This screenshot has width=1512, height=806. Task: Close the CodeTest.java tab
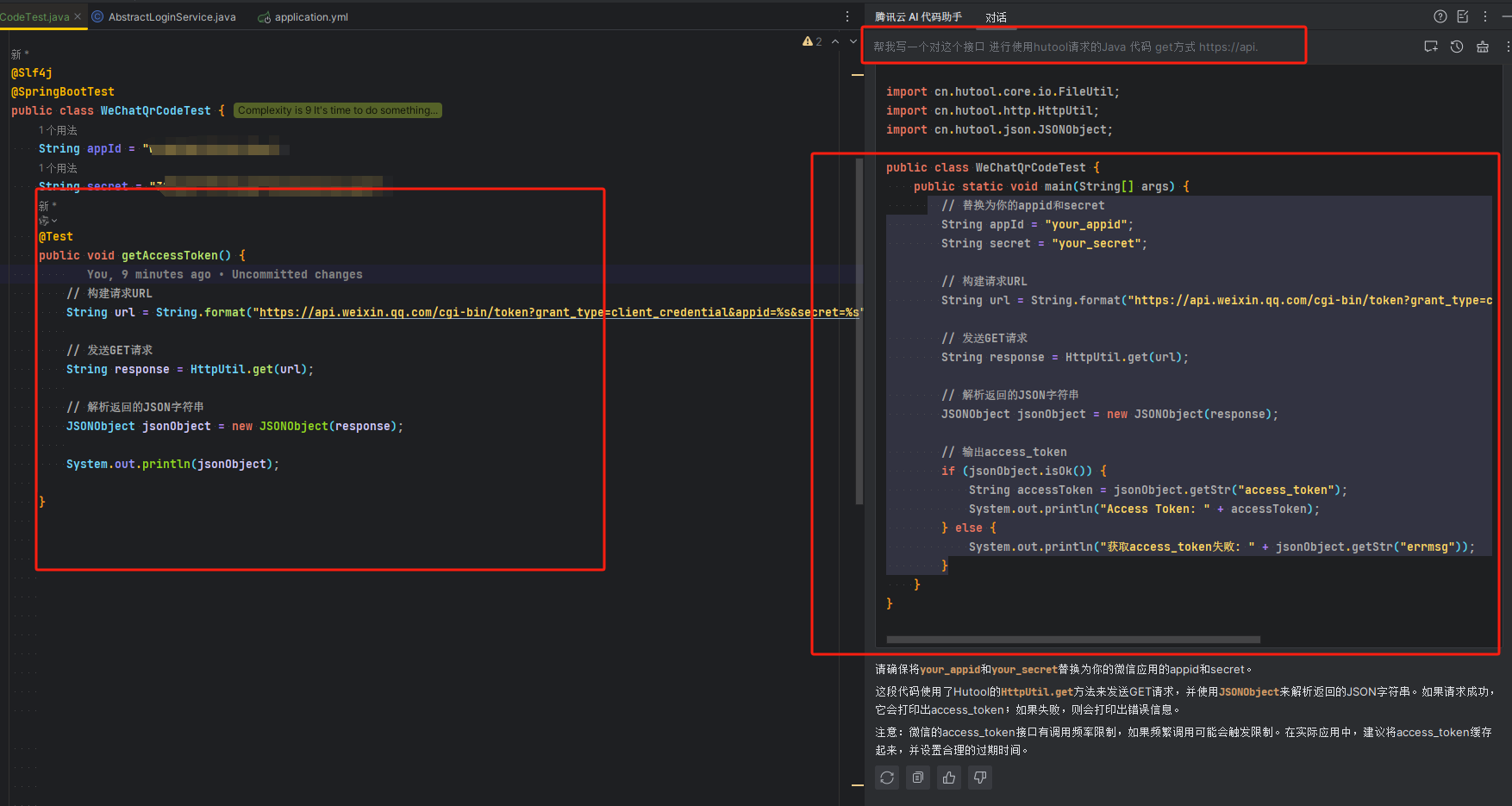point(78,16)
